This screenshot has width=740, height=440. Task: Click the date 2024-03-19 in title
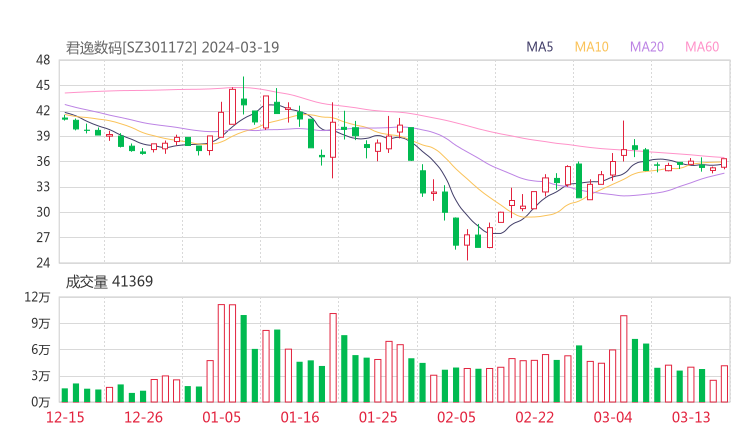coord(241,48)
